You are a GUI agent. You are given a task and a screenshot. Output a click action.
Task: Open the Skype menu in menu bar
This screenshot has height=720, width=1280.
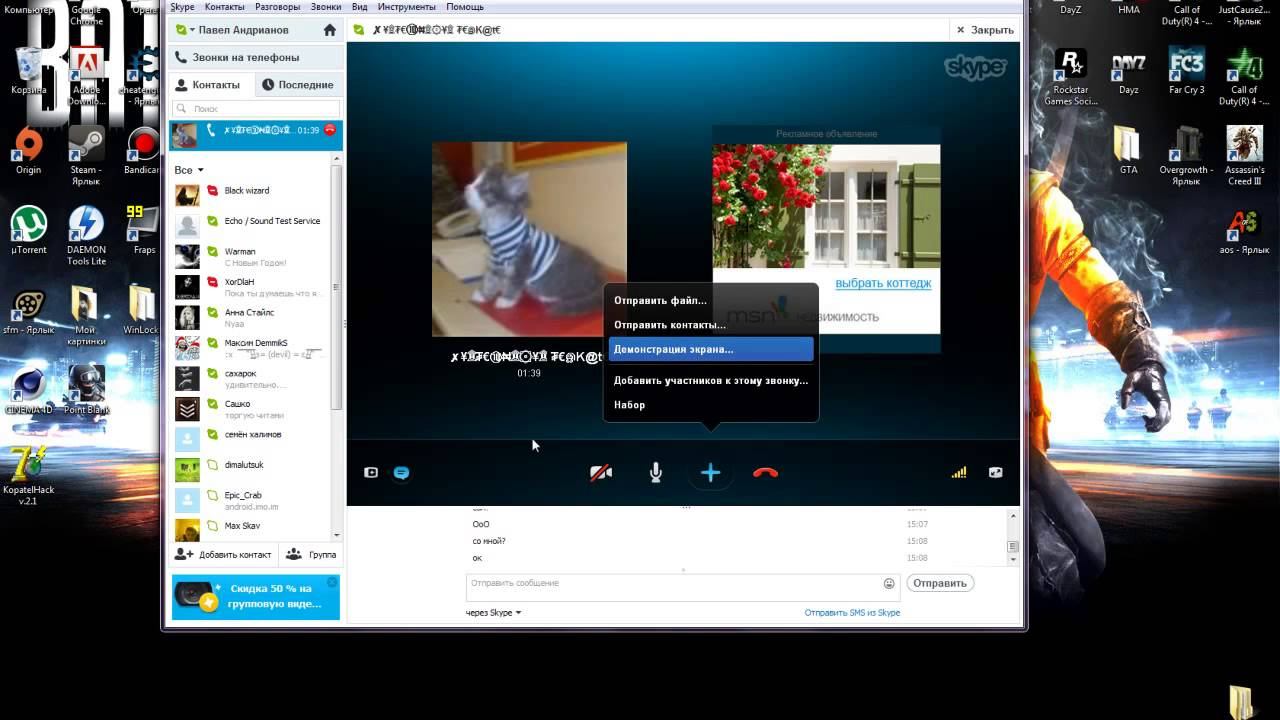click(182, 7)
